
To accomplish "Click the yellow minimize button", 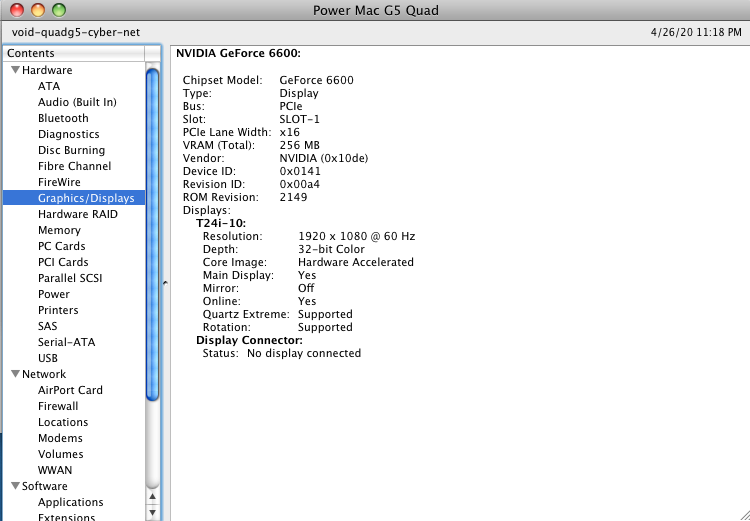I will 38,10.
